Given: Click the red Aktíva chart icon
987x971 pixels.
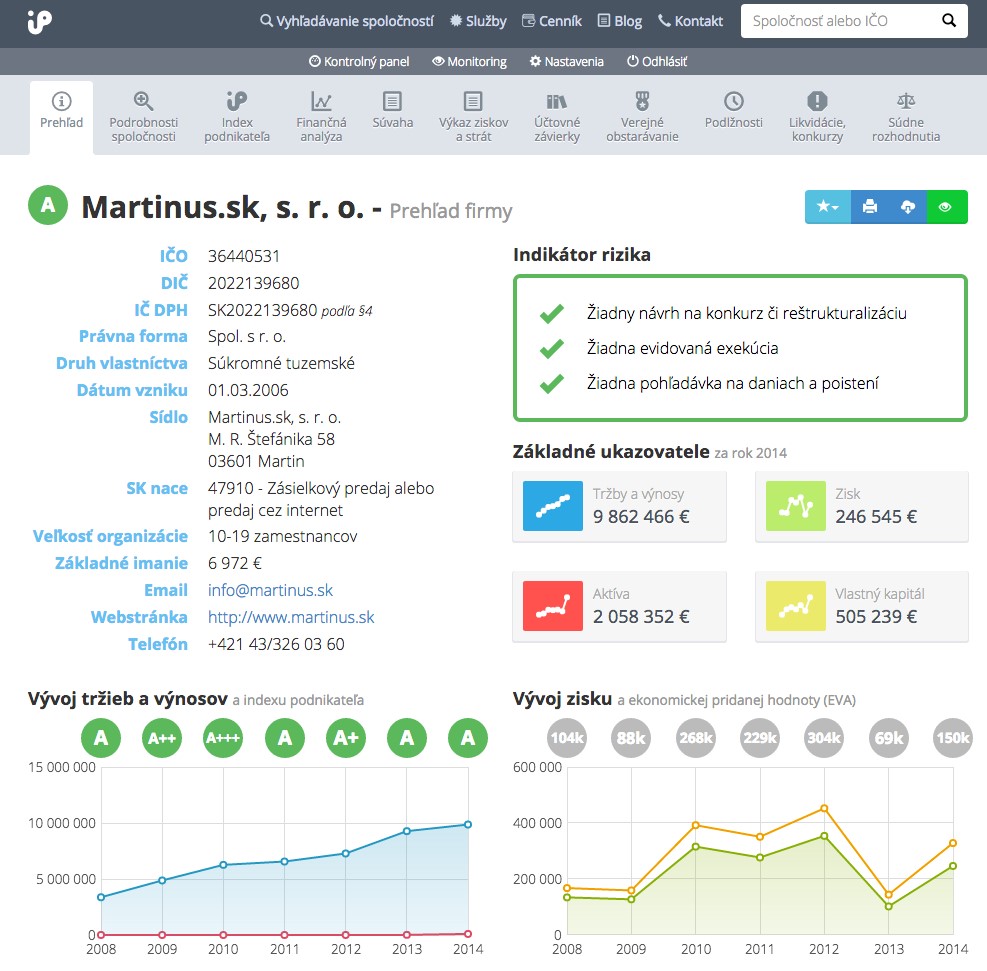Looking at the screenshot, I should (553, 606).
